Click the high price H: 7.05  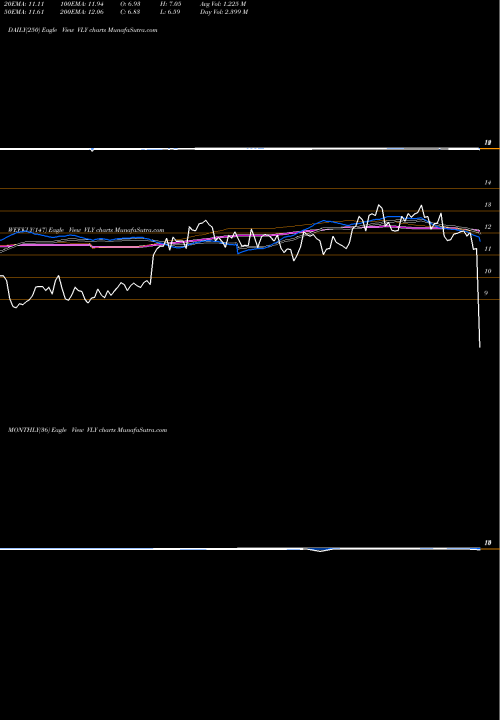coord(170,4)
